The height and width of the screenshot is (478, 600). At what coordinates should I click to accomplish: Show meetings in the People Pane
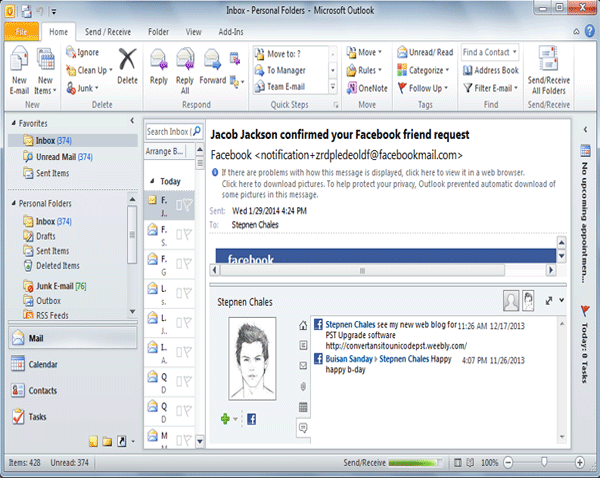click(x=303, y=407)
